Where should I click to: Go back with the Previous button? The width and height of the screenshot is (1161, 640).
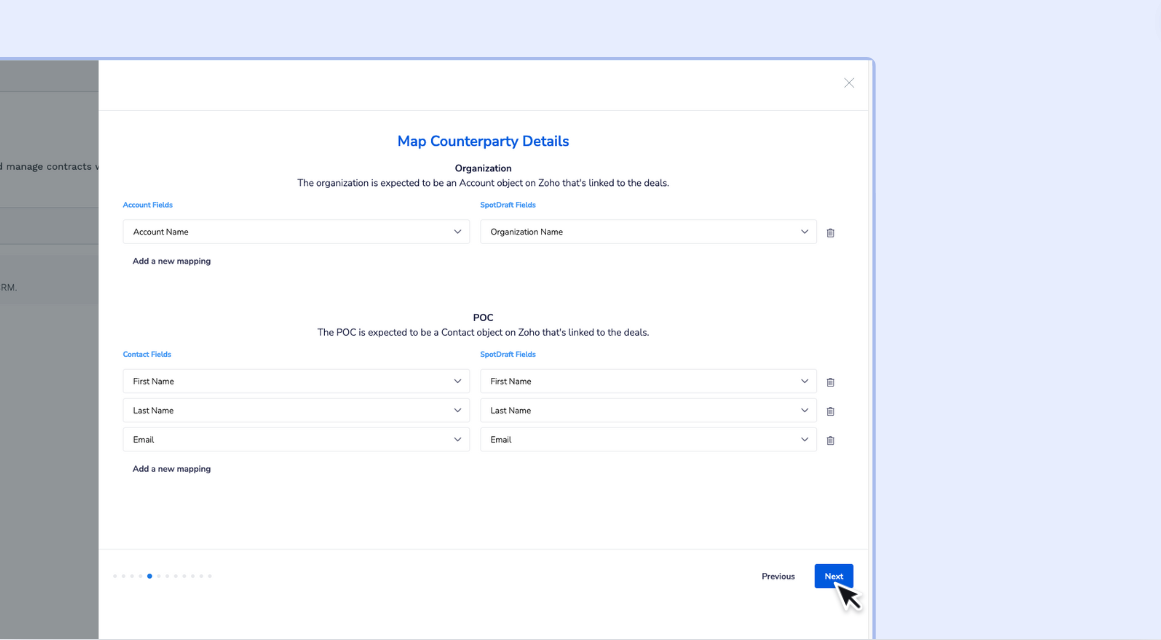pyautogui.click(x=778, y=576)
